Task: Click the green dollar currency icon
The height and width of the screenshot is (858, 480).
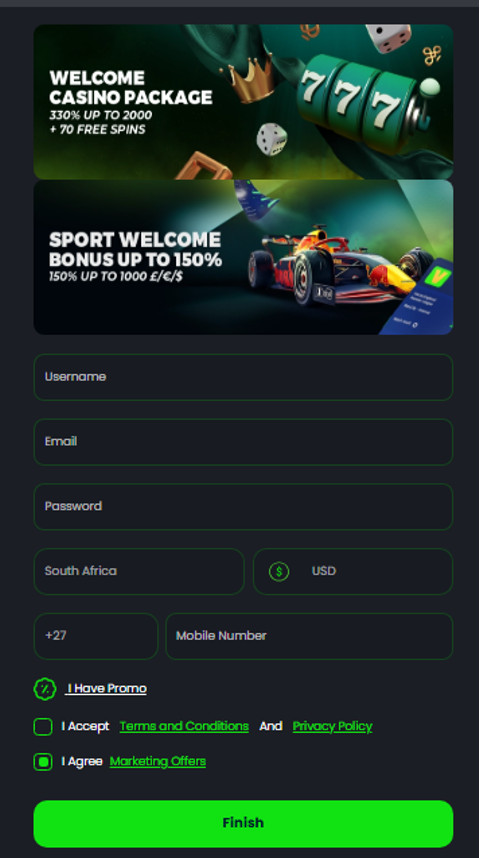Action: tap(279, 571)
